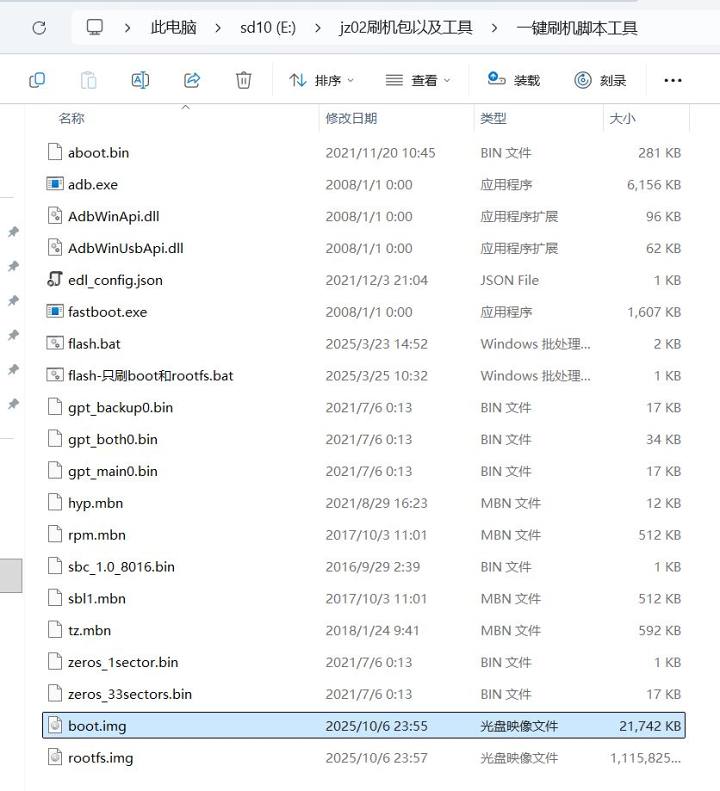Click the 21,742 KB size of boot.img
This screenshot has height=791, width=720.
point(650,726)
